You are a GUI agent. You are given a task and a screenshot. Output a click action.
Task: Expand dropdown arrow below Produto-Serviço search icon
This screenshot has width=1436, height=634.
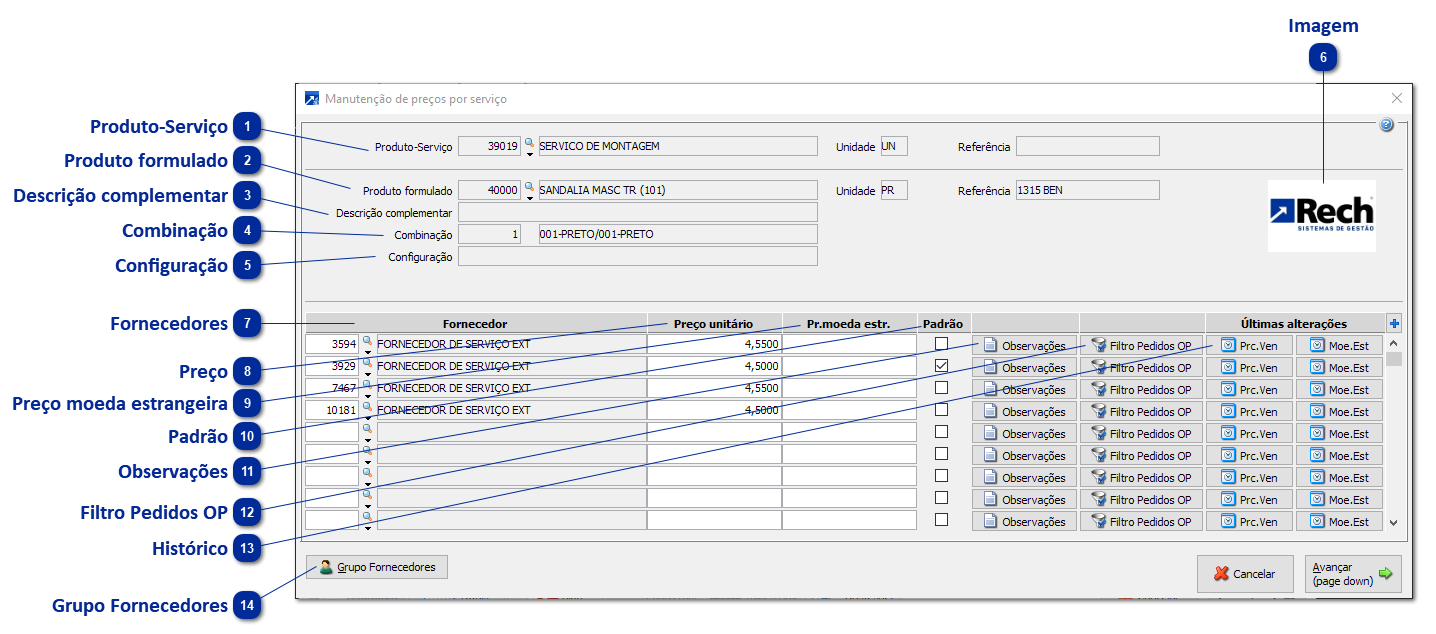[529, 154]
